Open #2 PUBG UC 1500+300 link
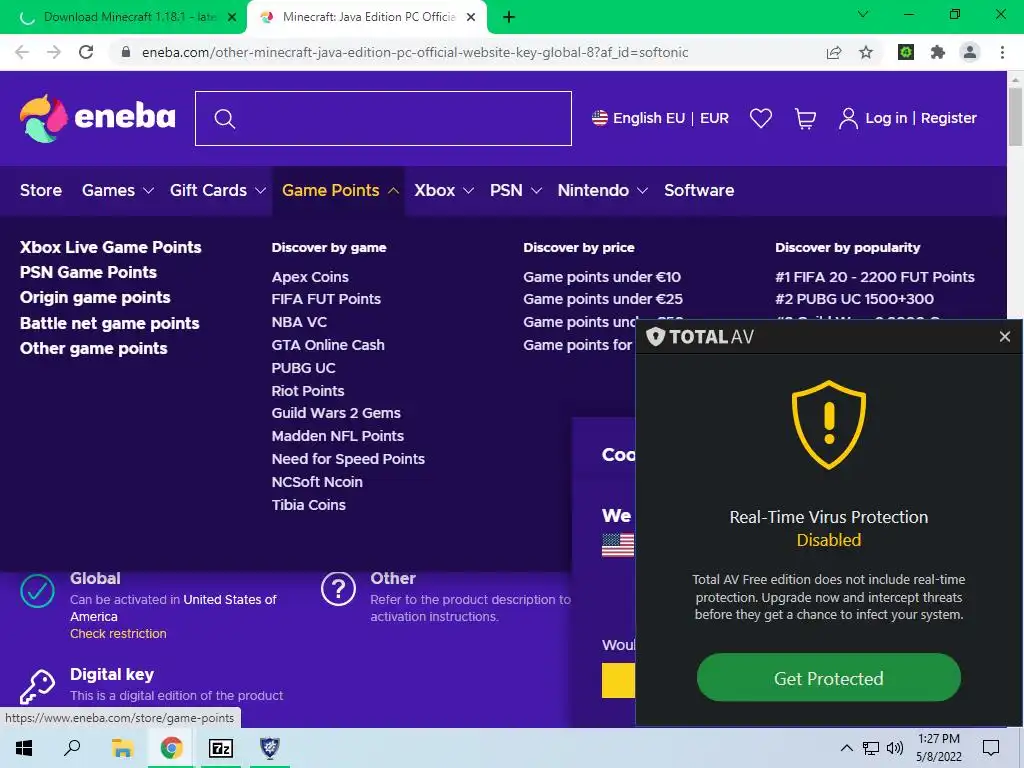Screen dimensions: 1024x768 854,299
